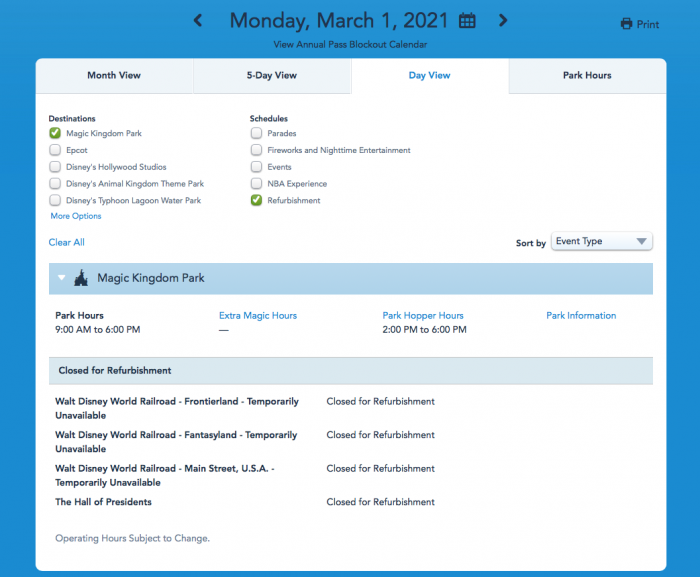
Task: Uncheck the Refurbishment schedule checkbox
Action: click(x=257, y=200)
